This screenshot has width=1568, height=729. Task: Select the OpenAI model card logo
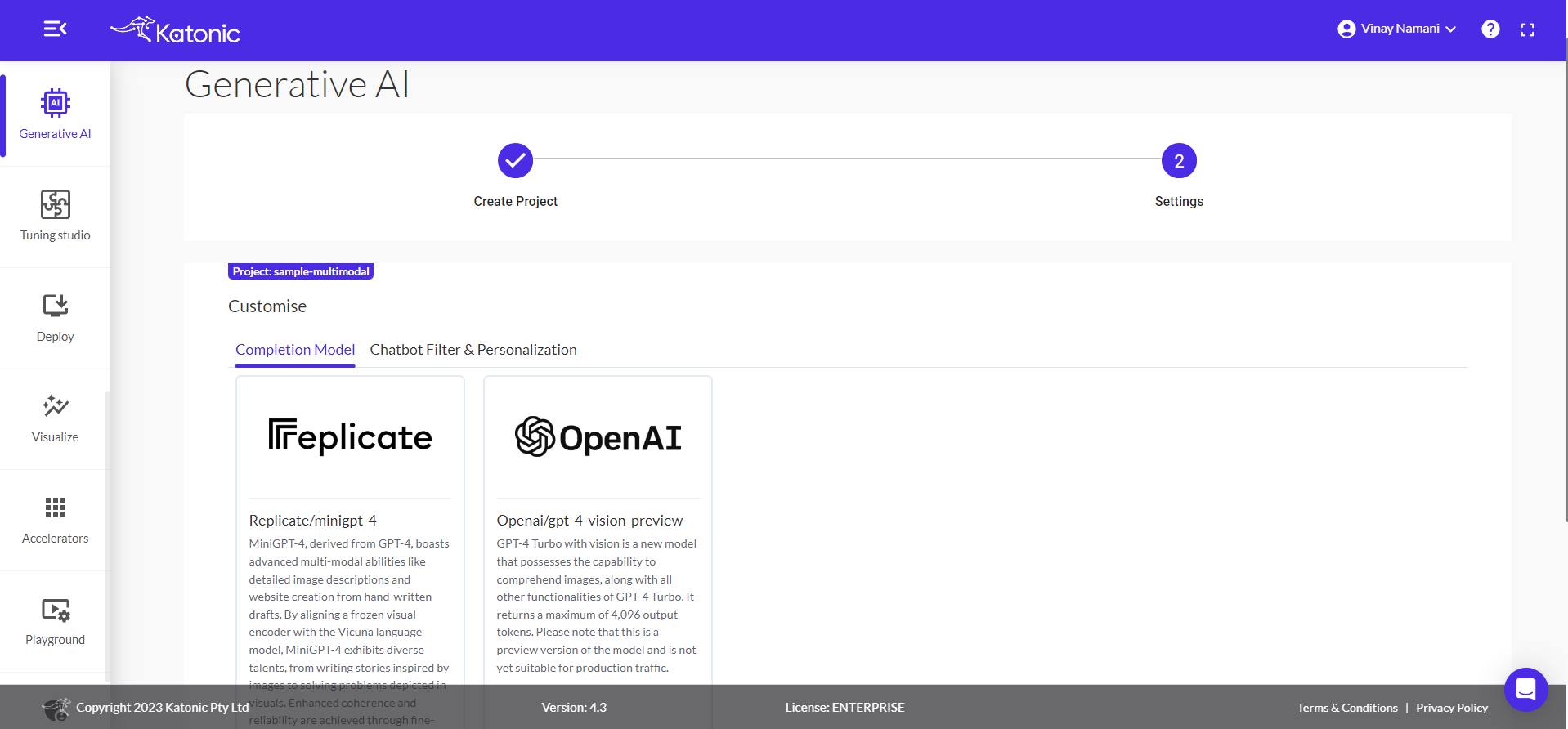[598, 437]
